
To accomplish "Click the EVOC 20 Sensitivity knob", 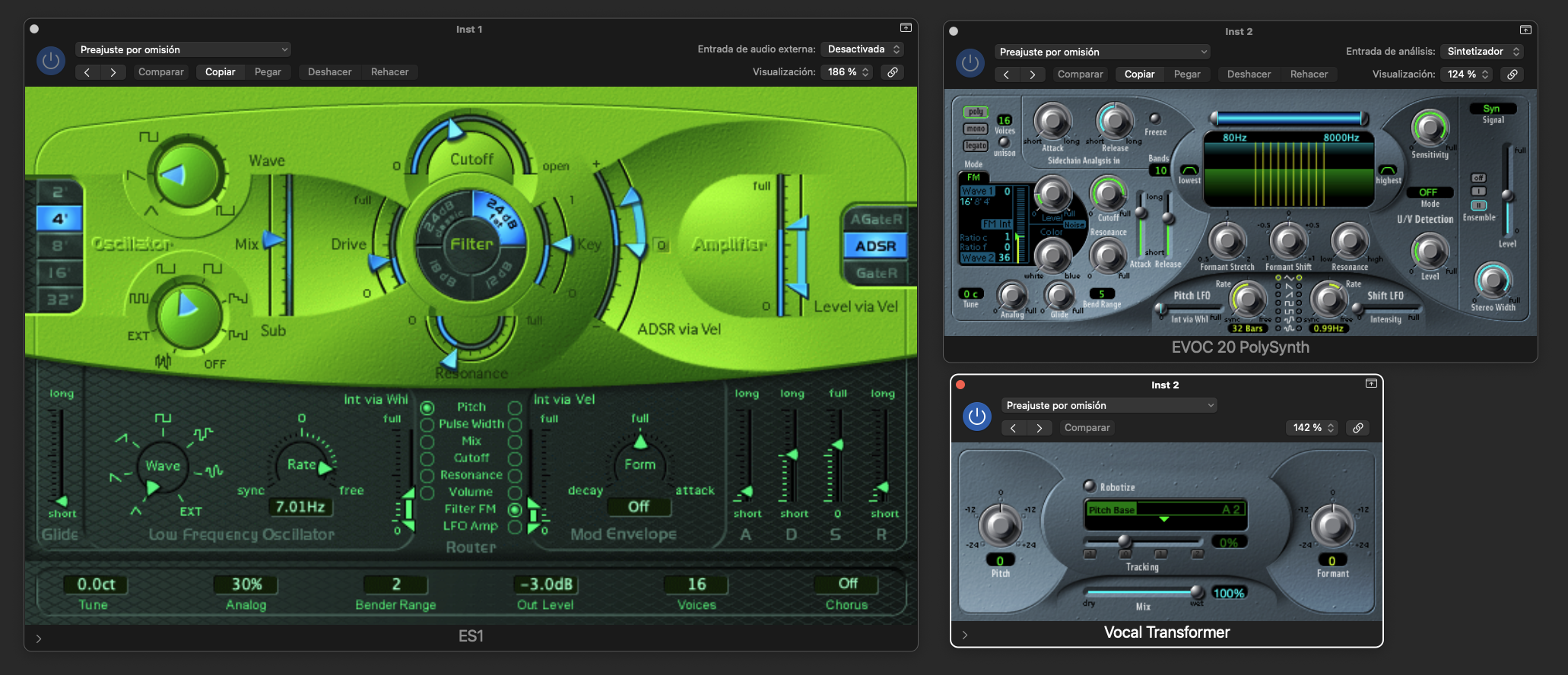I will coord(1430,128).
